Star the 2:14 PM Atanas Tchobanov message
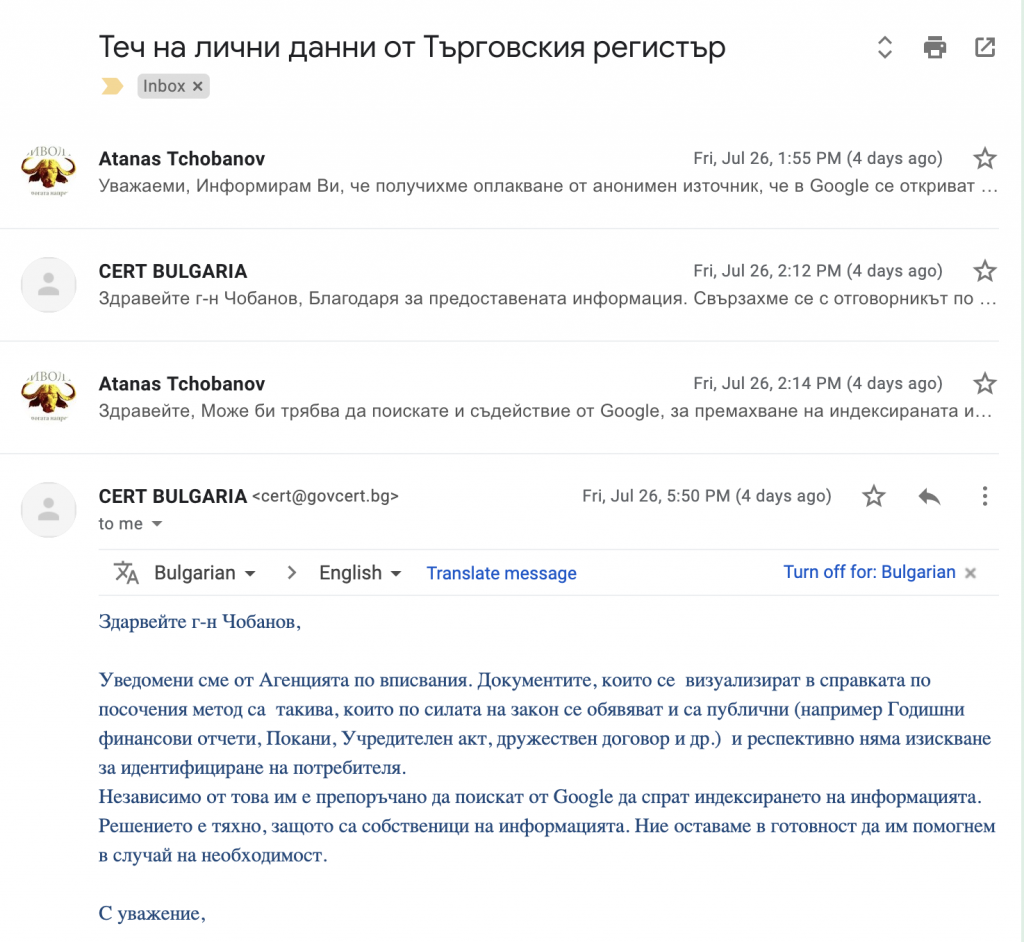The height and width of the screenshot is (942, 1024). tap(985, 383)
